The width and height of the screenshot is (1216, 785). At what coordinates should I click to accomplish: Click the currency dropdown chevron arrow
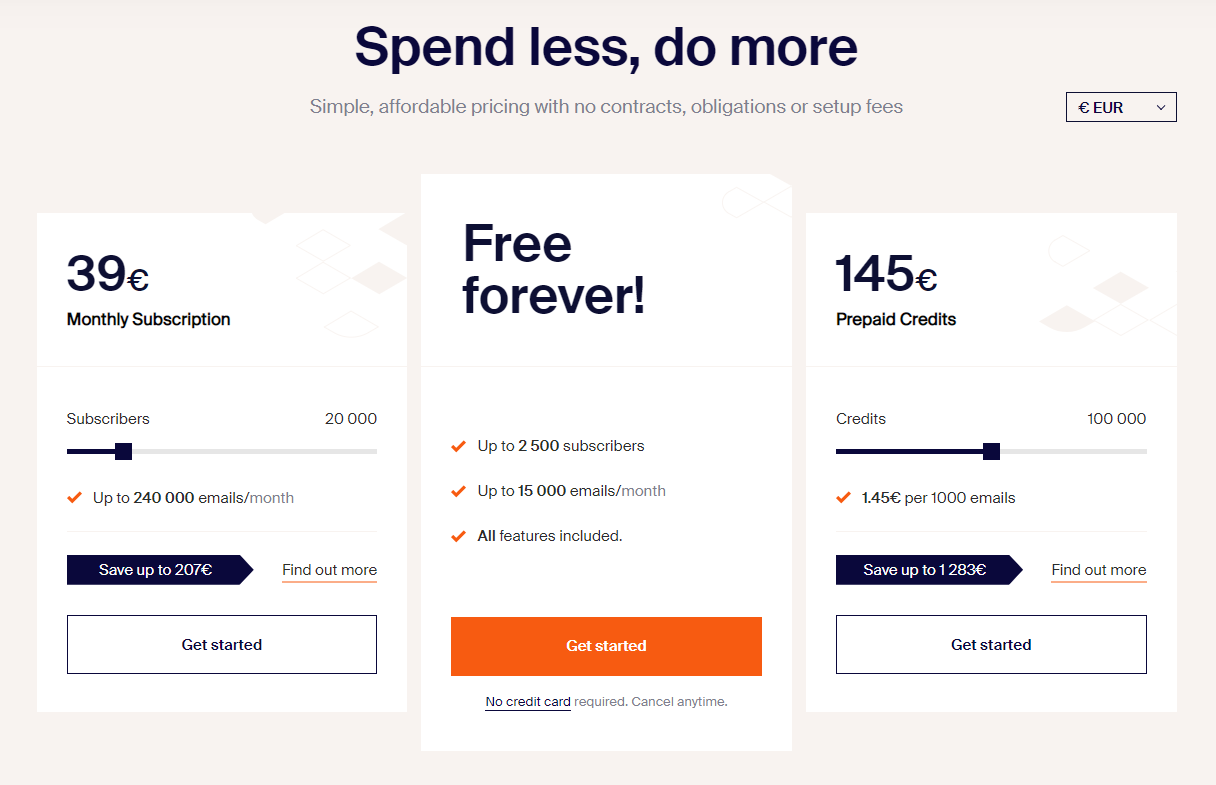coord(1160,107)
